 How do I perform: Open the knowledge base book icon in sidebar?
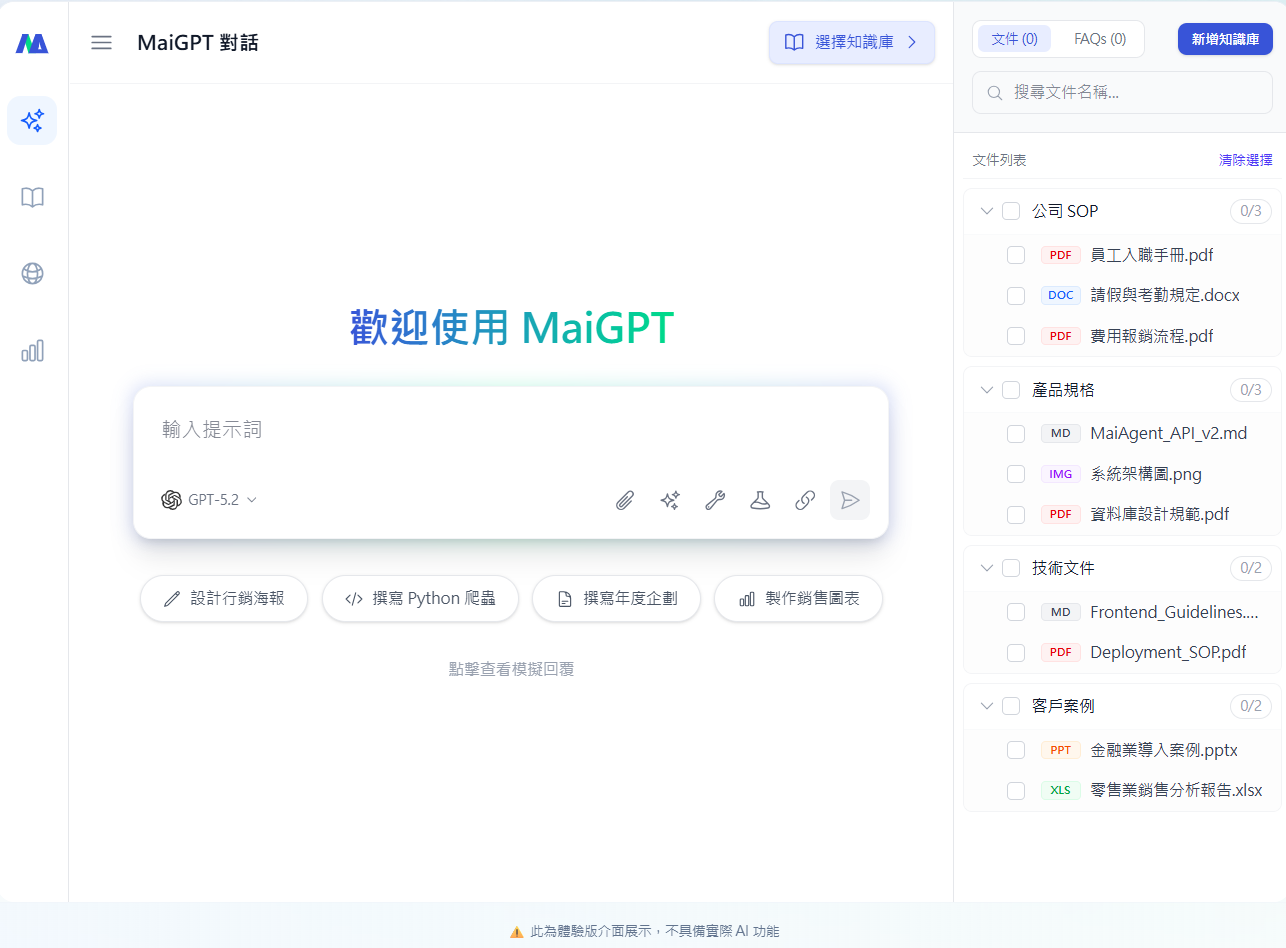32,197
